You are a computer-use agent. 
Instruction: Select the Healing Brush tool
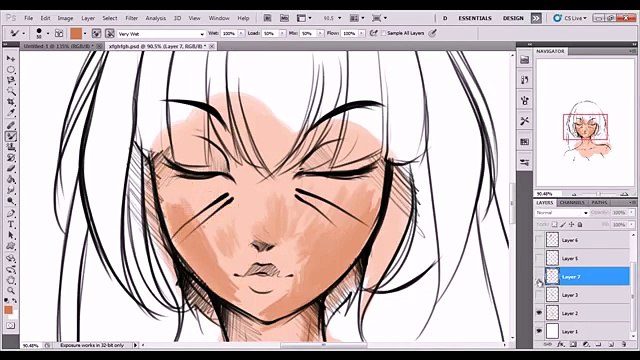(x=11, y=125)
